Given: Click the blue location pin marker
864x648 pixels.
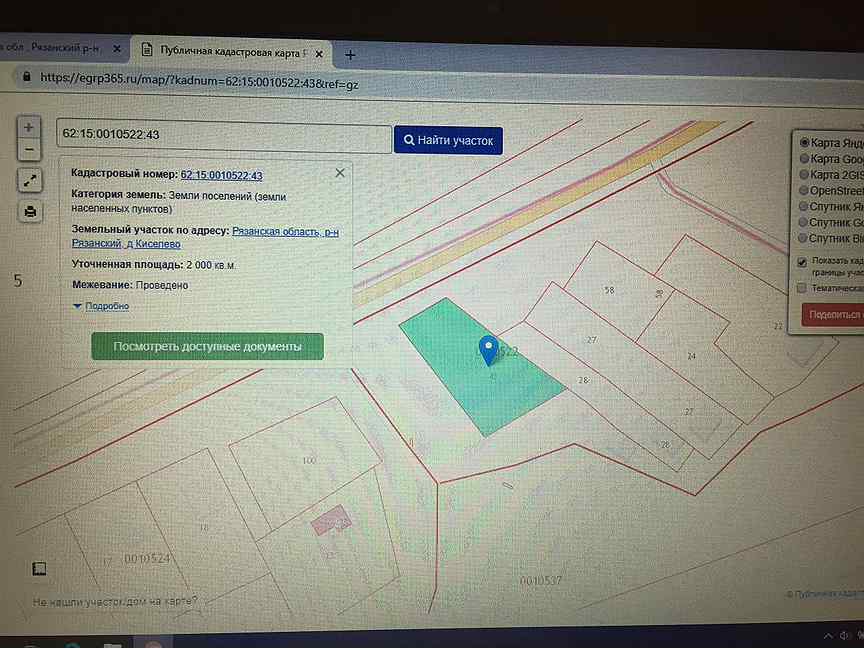Looking at the screenshot, I should click(x=488, y=350).
